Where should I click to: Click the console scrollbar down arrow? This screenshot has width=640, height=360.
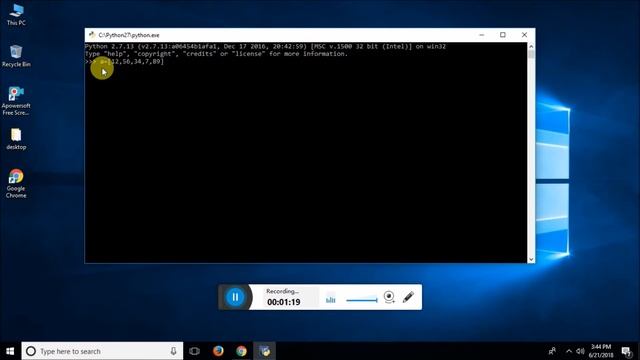click(x=531, y=259)
